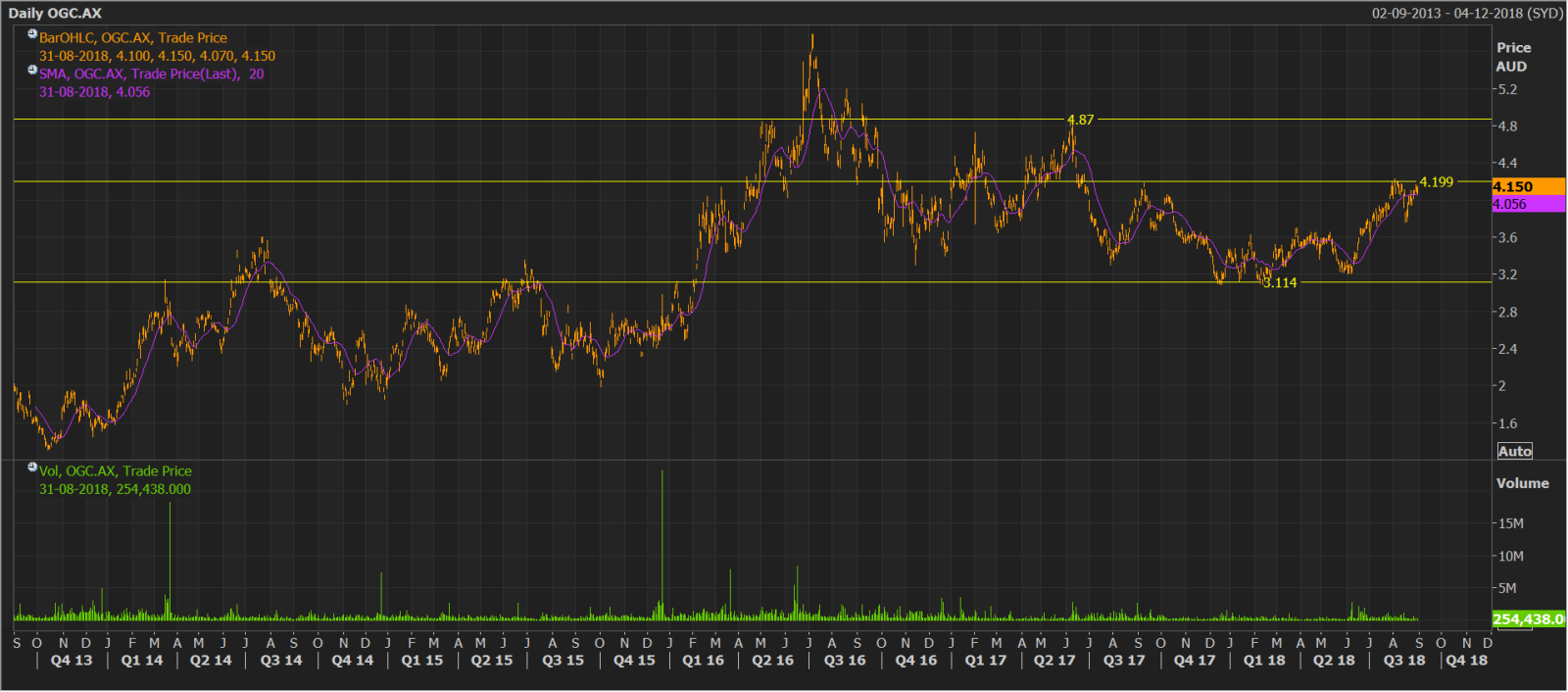Click the 3.2 price axis tick
1568x692 pixels.
[1507, 274]
